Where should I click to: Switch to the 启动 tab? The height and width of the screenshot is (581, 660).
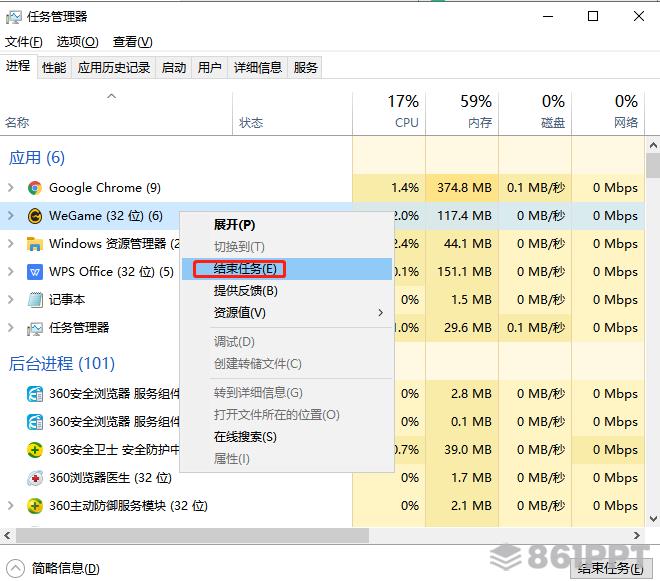174,67
